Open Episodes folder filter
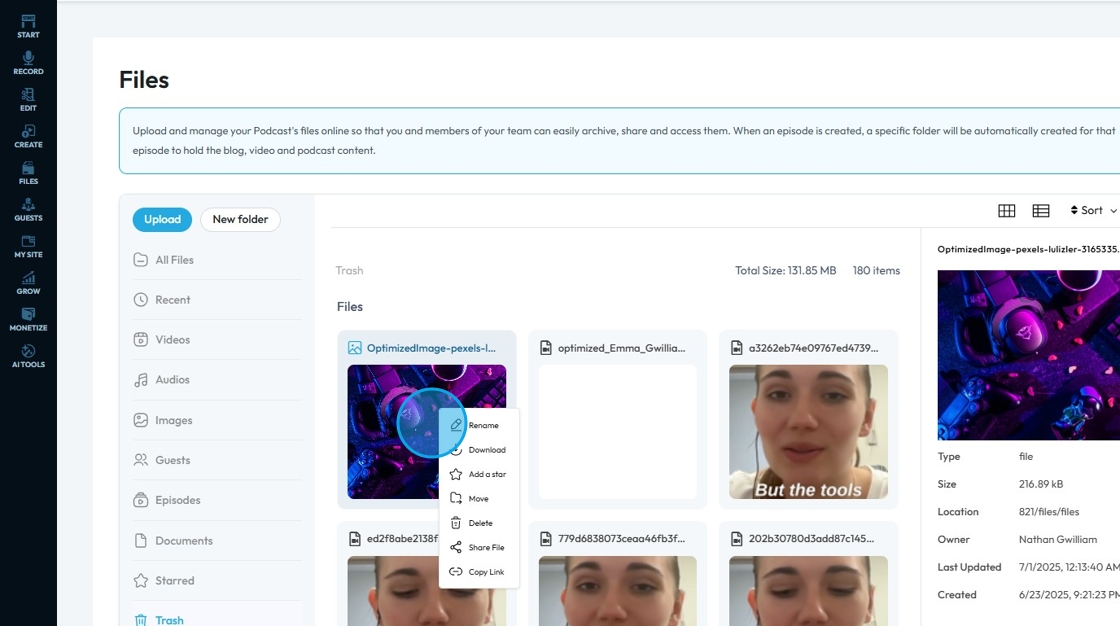Screen dimensions: 1120x626 pyautogui.click(x=217, y=500)
